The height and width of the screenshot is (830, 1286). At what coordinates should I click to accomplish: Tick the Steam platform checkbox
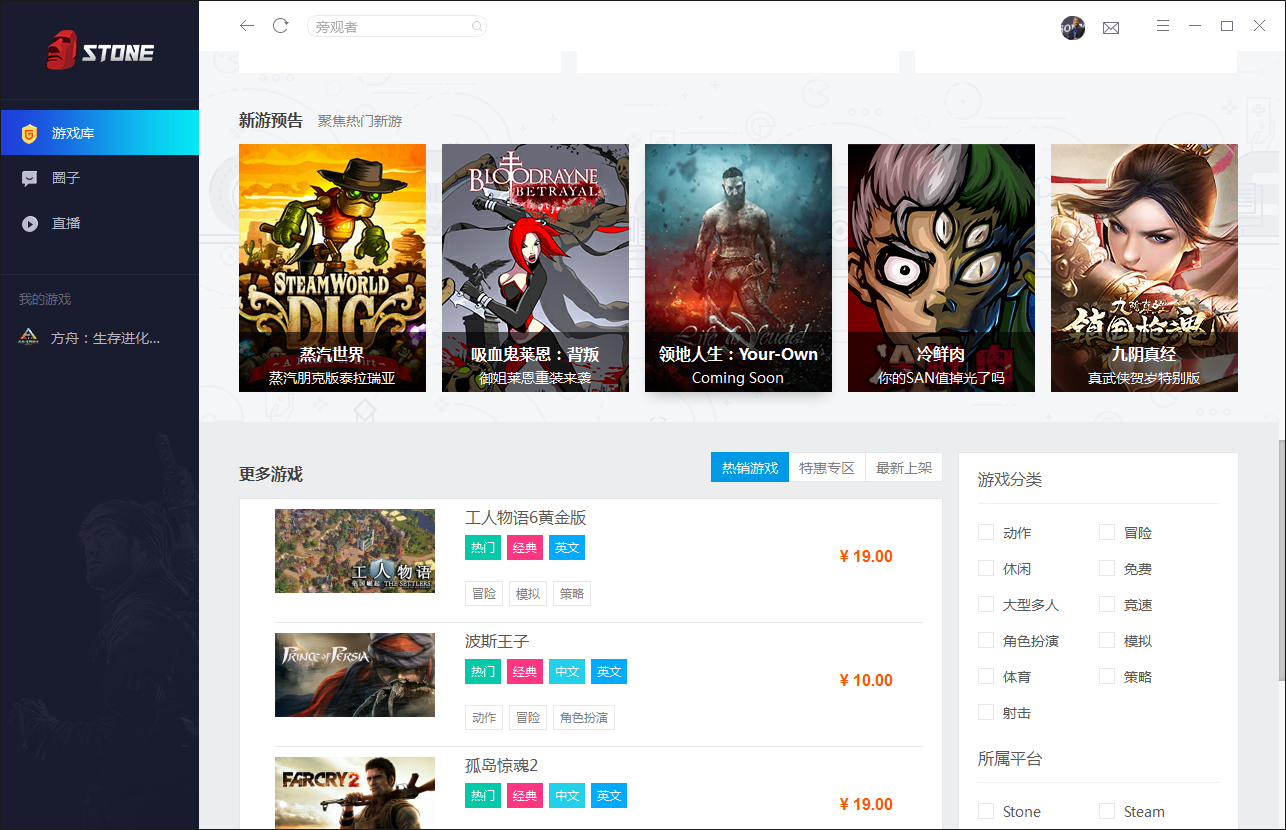point(1107,811)
